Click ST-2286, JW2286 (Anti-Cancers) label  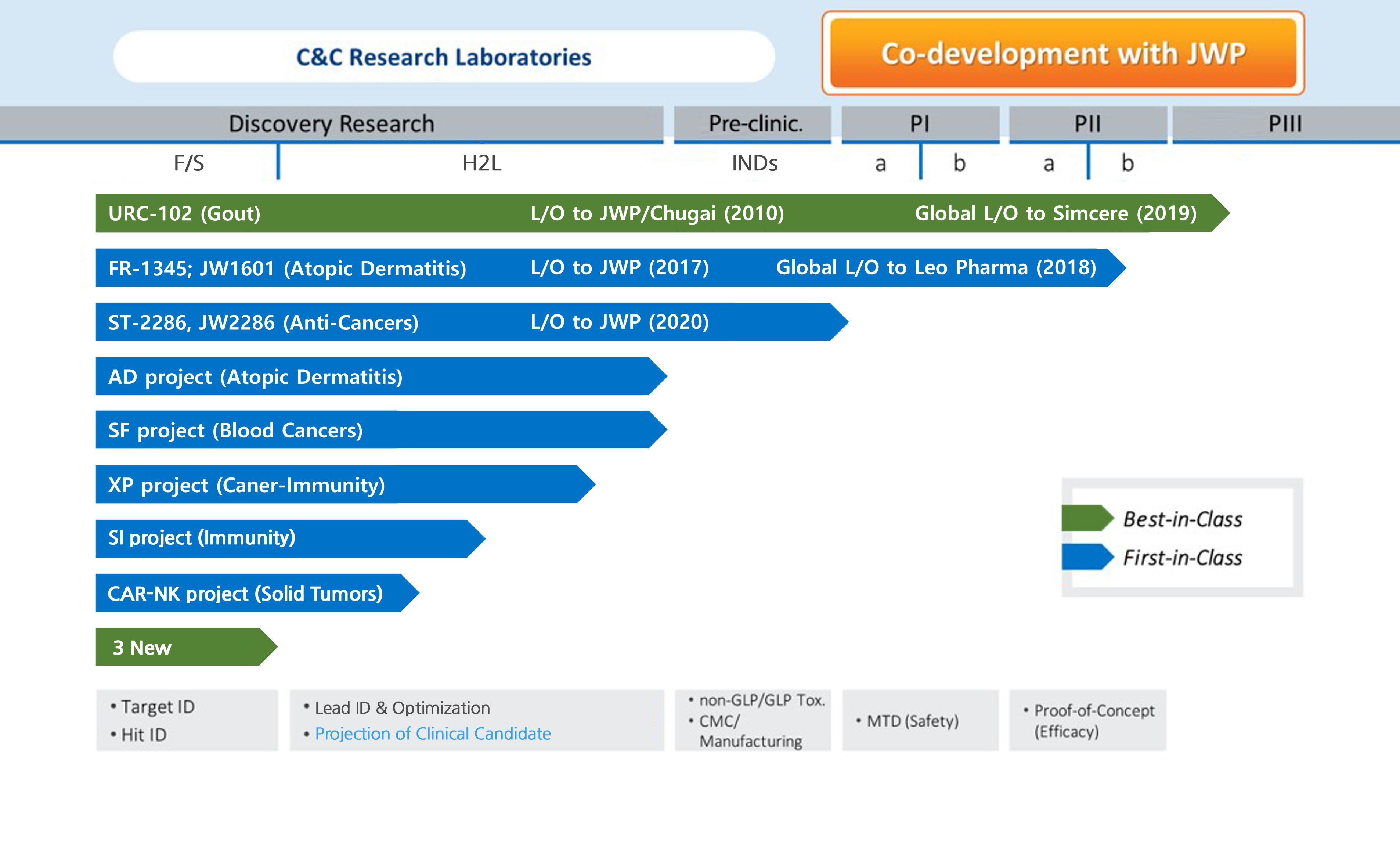(264, 322)
